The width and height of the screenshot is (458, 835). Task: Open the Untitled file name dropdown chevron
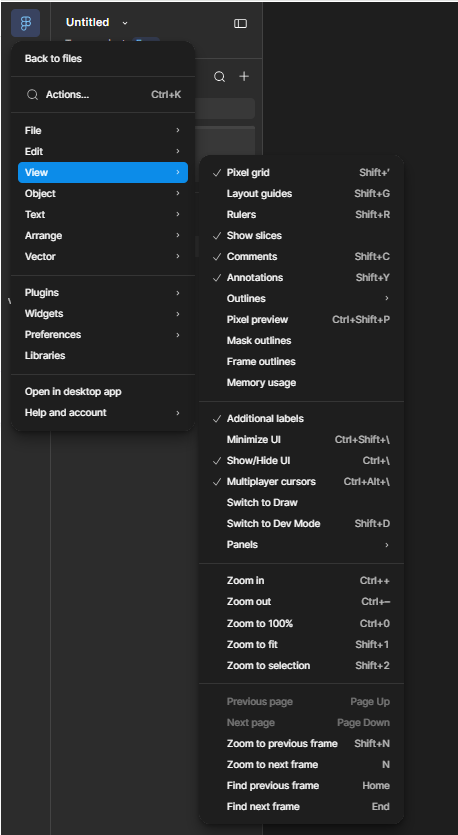coord(125,23)
